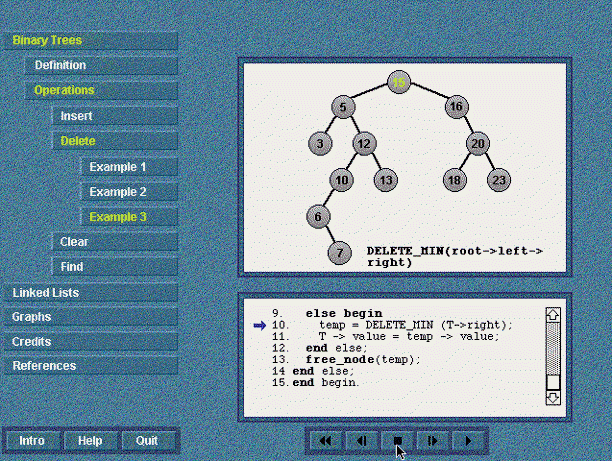Click code line 15 'end begin.'
Image resolution: width=612 pixels, height=461 pixels.
315,382
